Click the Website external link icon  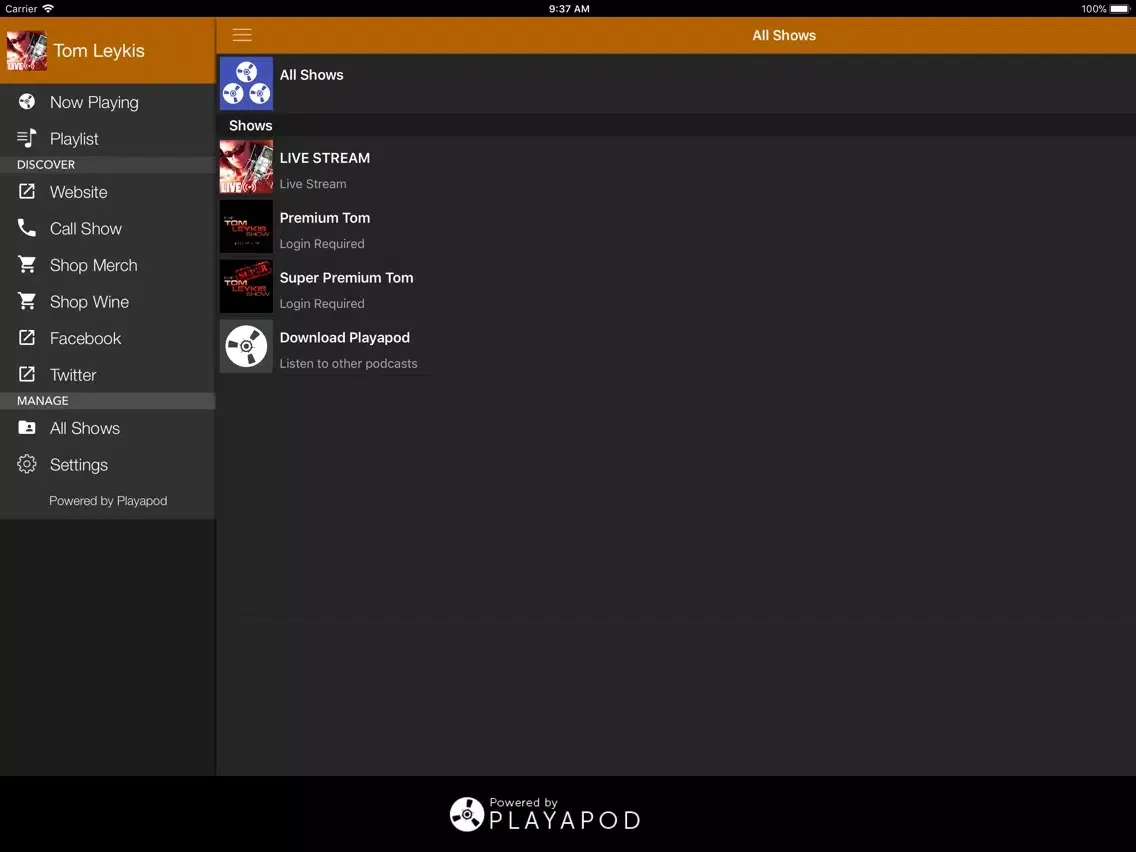[27, 191]
